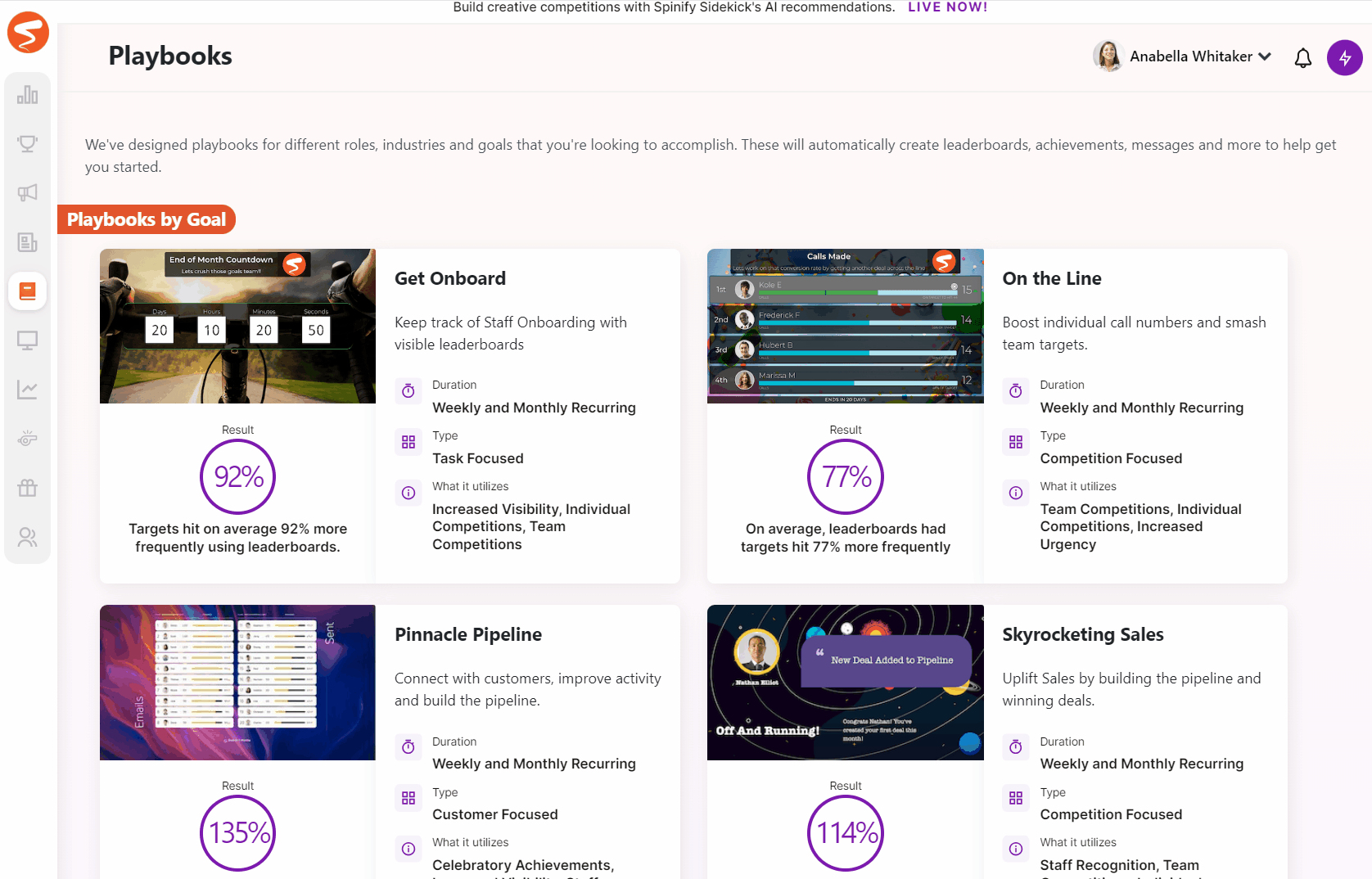Open the TV Displays icon in sidebar

(27, 340)
